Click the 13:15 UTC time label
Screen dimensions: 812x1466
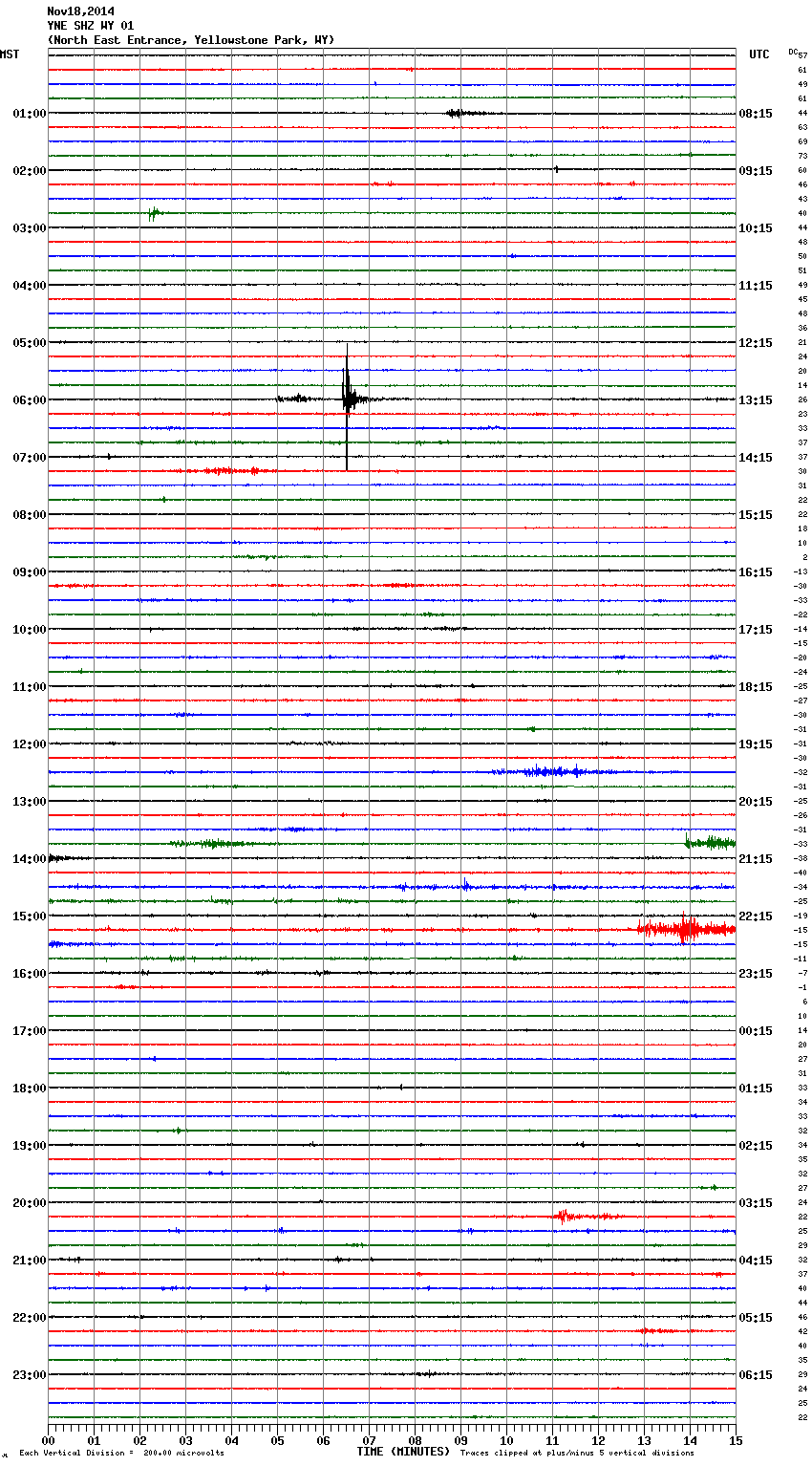[x=756, y=400]
